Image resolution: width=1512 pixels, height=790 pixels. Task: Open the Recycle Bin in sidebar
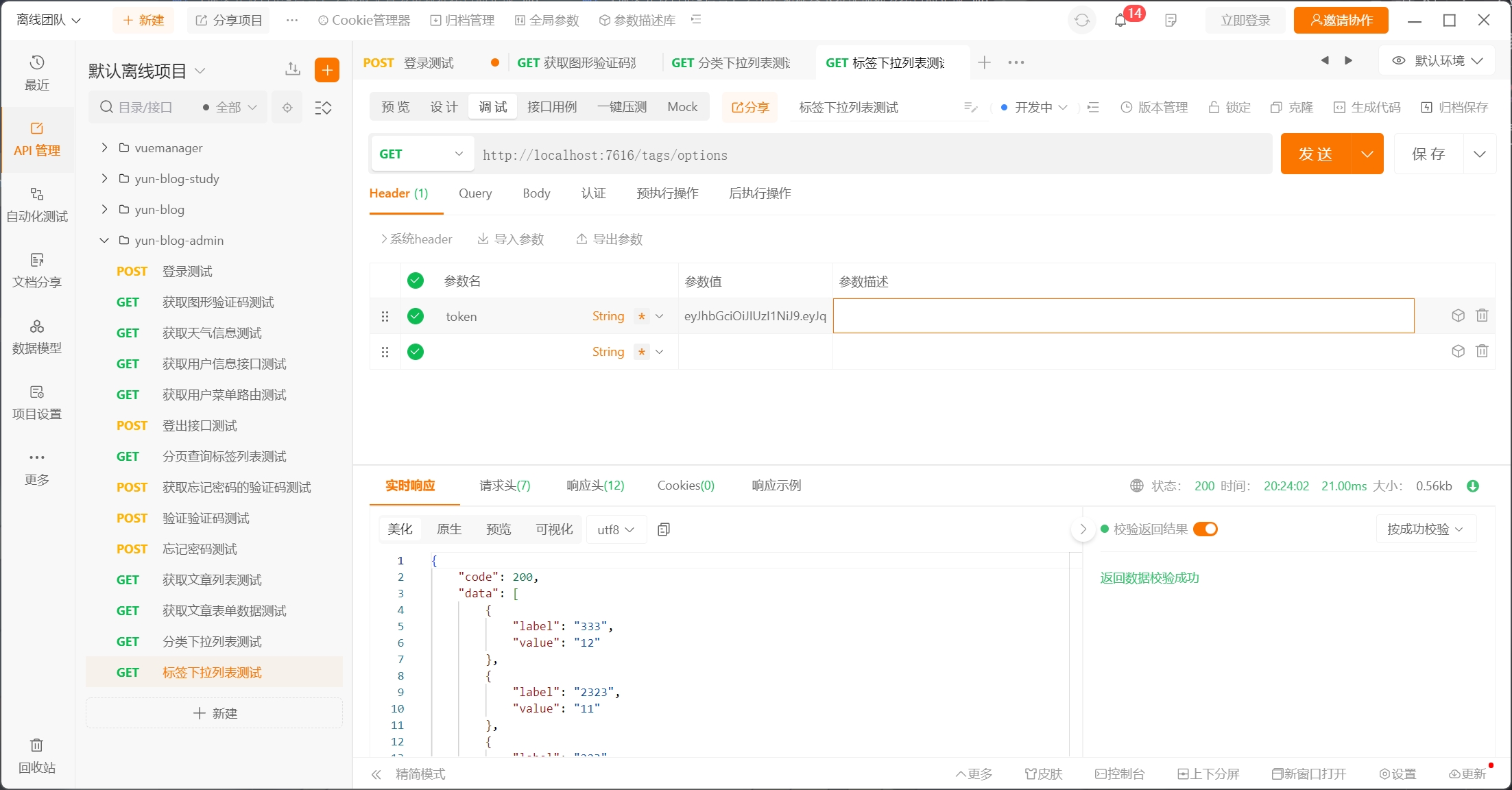[37, 755]
